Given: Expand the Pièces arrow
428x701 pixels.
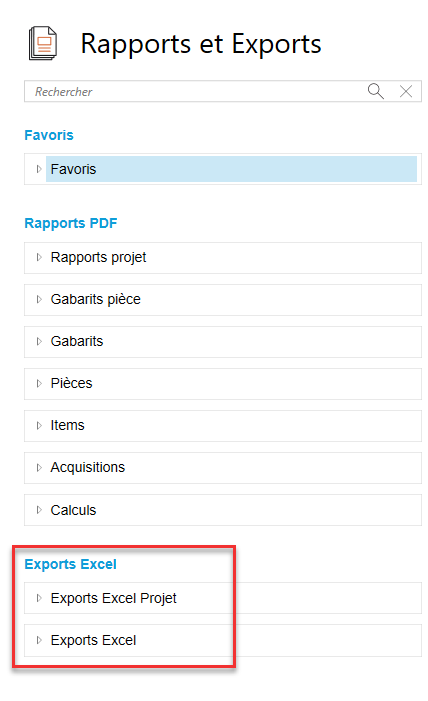Looking at the screenshot, I should (39, 383).
